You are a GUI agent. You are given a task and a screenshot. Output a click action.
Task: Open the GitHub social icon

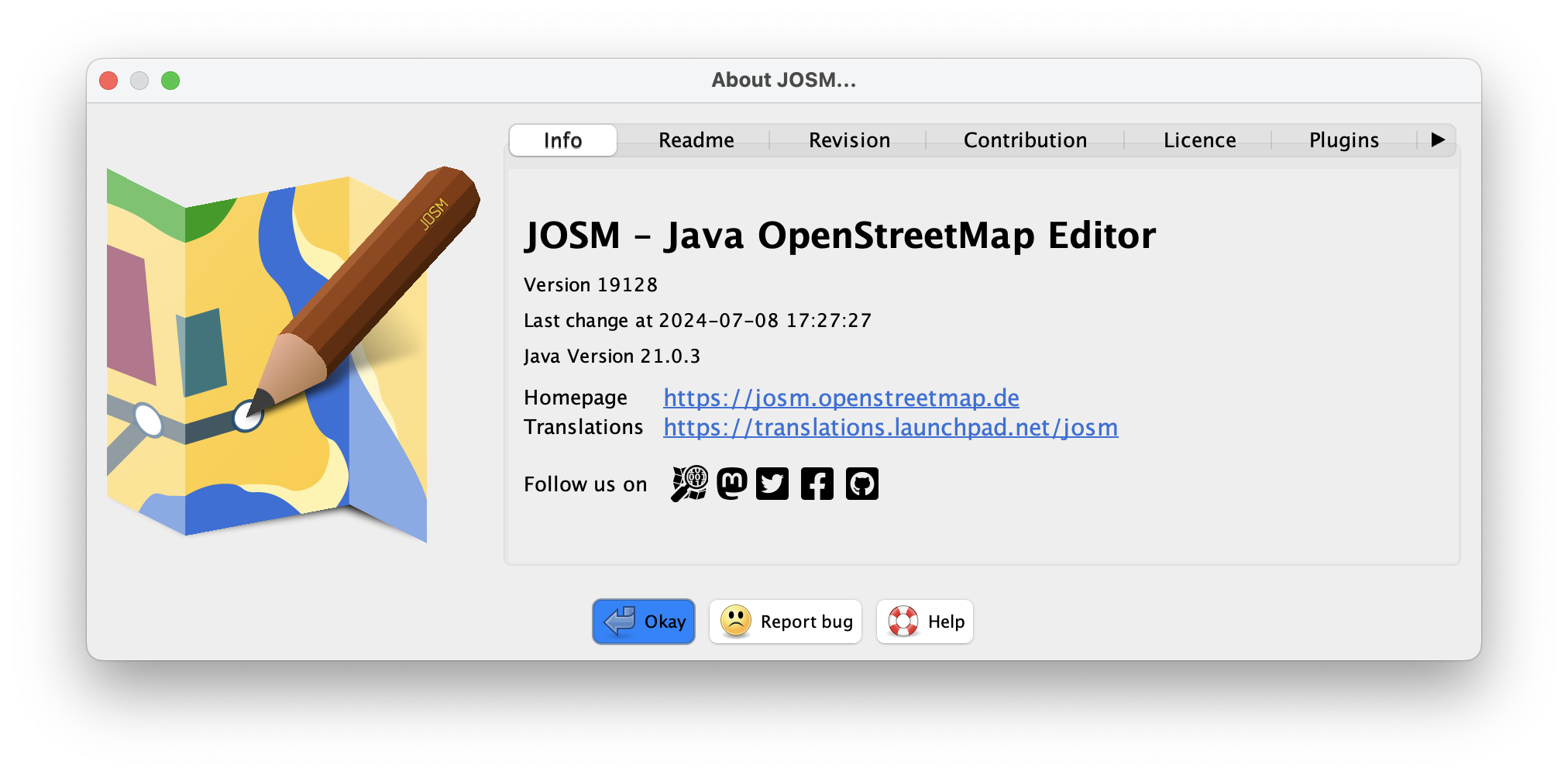click(x=862, y=484)
